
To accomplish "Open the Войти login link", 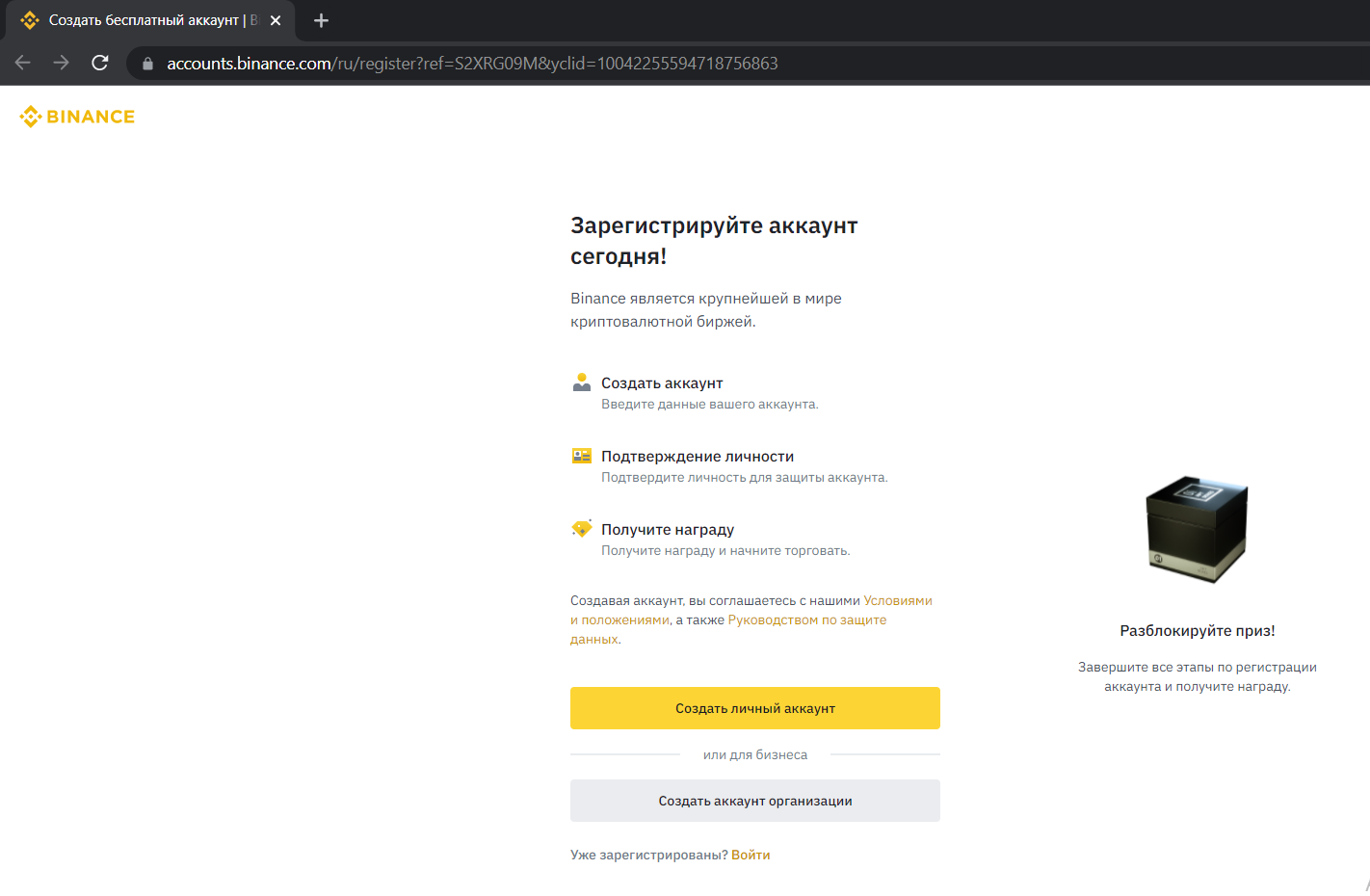I will pos(751,855).
